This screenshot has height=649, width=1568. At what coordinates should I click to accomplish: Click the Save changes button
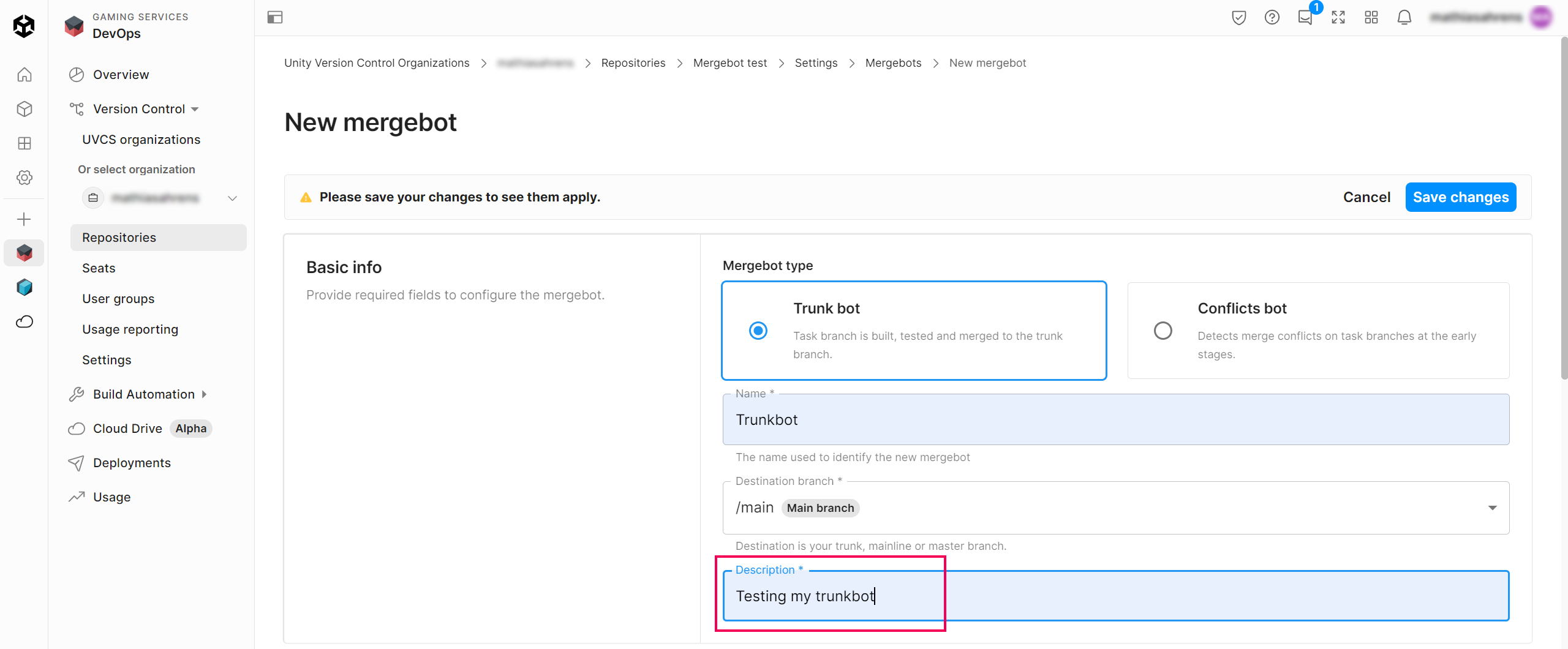[x=1460, y=197]
